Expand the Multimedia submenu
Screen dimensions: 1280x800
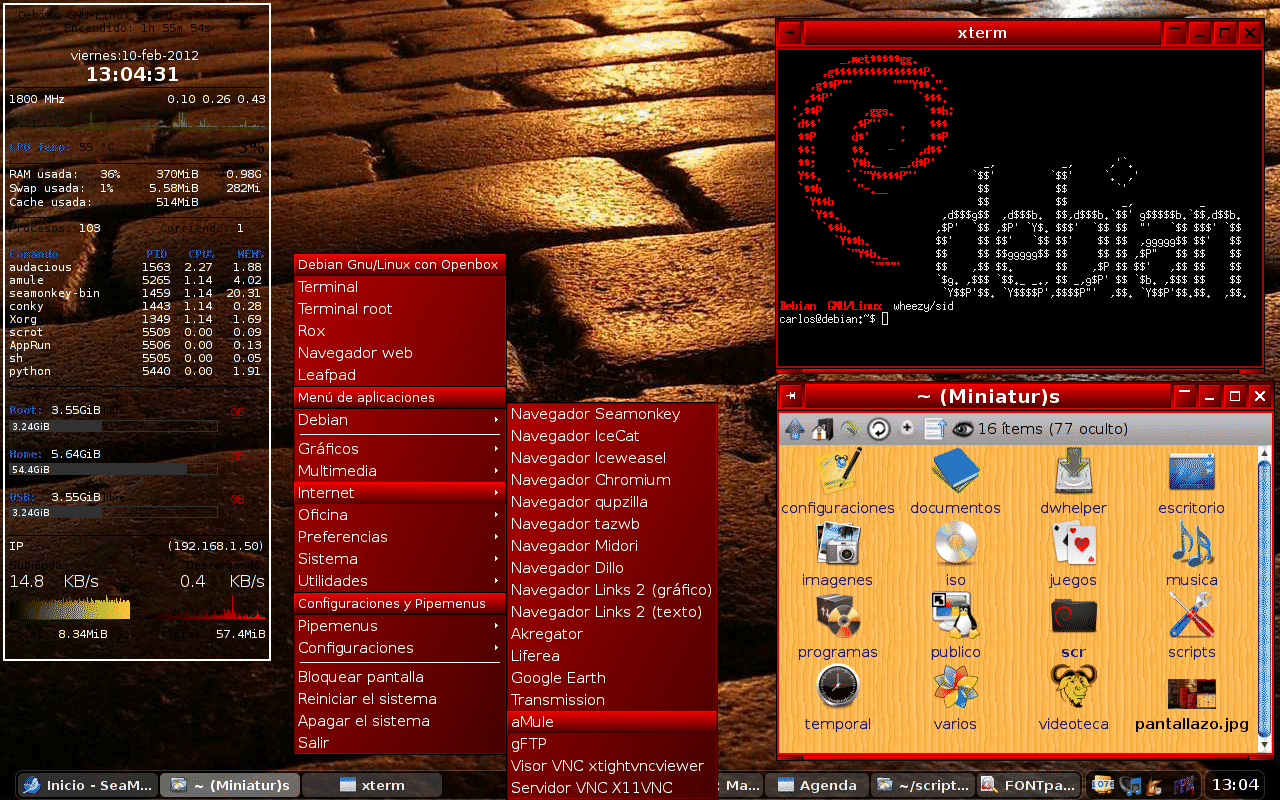[400, 471]
